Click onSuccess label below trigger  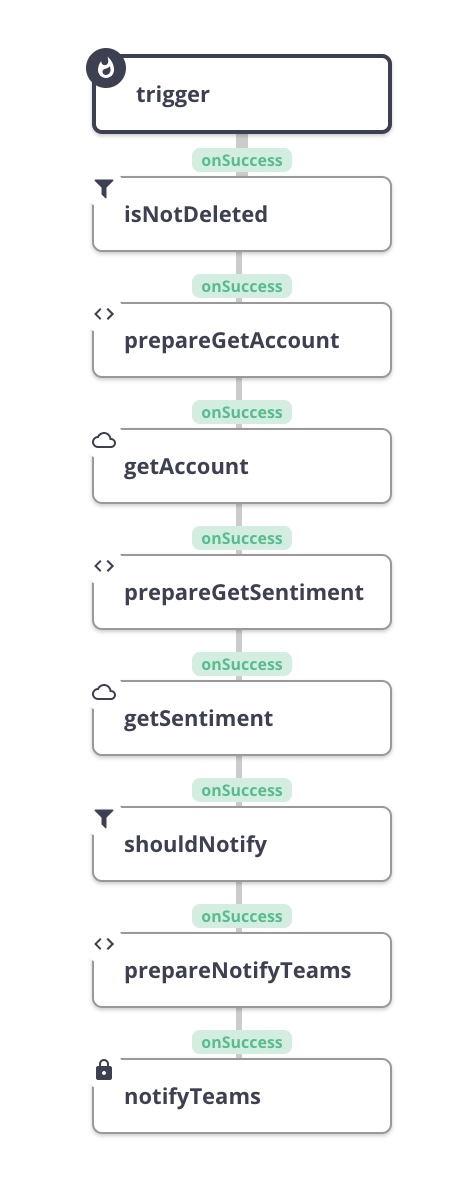(x=242, y=160)
